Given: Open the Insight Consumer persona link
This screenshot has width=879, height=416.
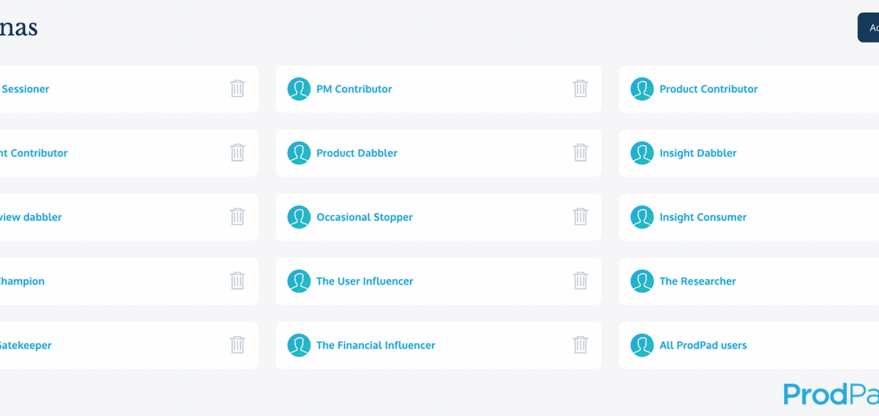Looking at the screenshot, I should [x=703, y=217].
